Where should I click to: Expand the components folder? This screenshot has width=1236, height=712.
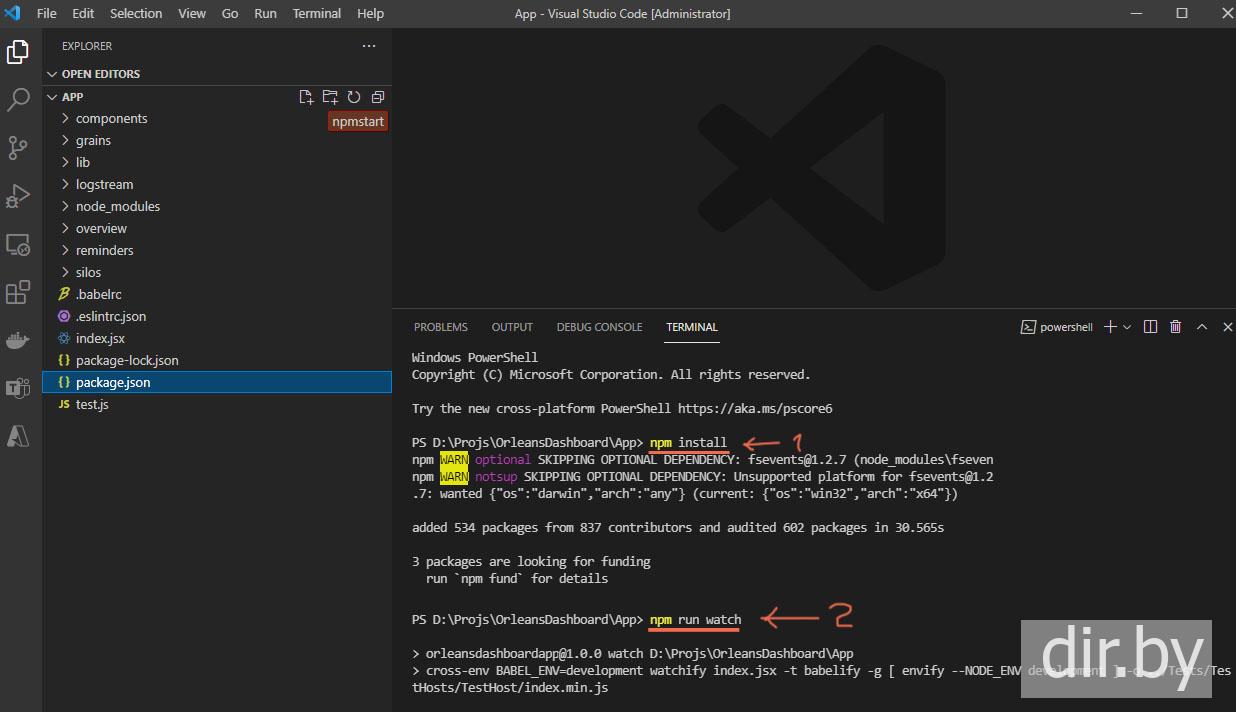pyautogui.click(x=111, y=118)
